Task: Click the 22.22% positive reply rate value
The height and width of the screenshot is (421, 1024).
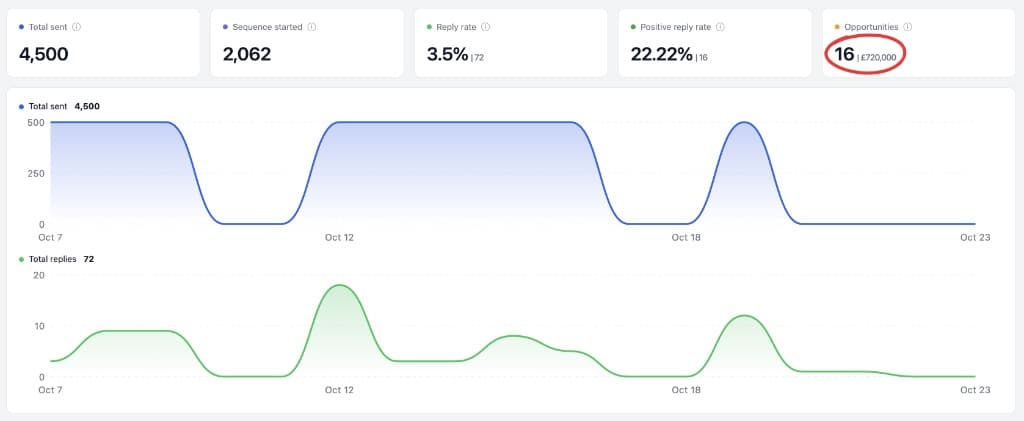Action: (662, 54)
